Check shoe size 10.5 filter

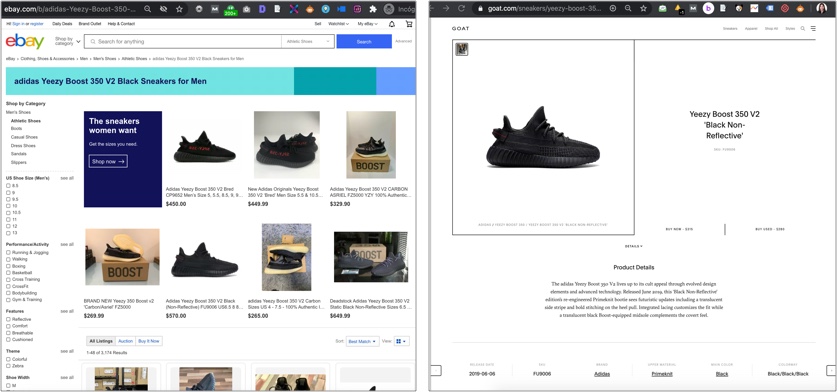tap(8, 213)
